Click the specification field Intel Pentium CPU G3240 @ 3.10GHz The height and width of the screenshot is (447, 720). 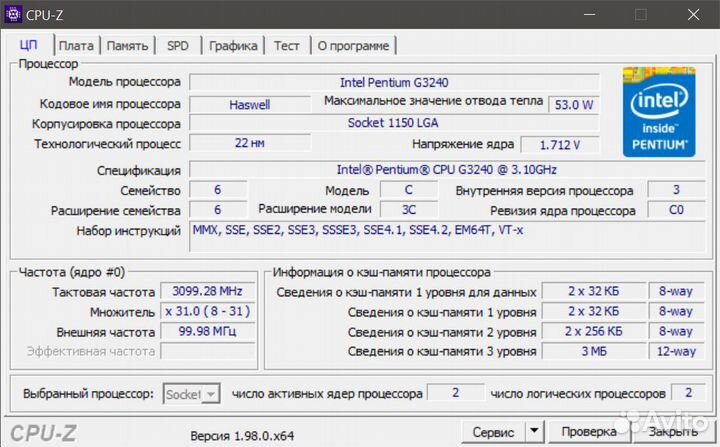tap(447, 170)
